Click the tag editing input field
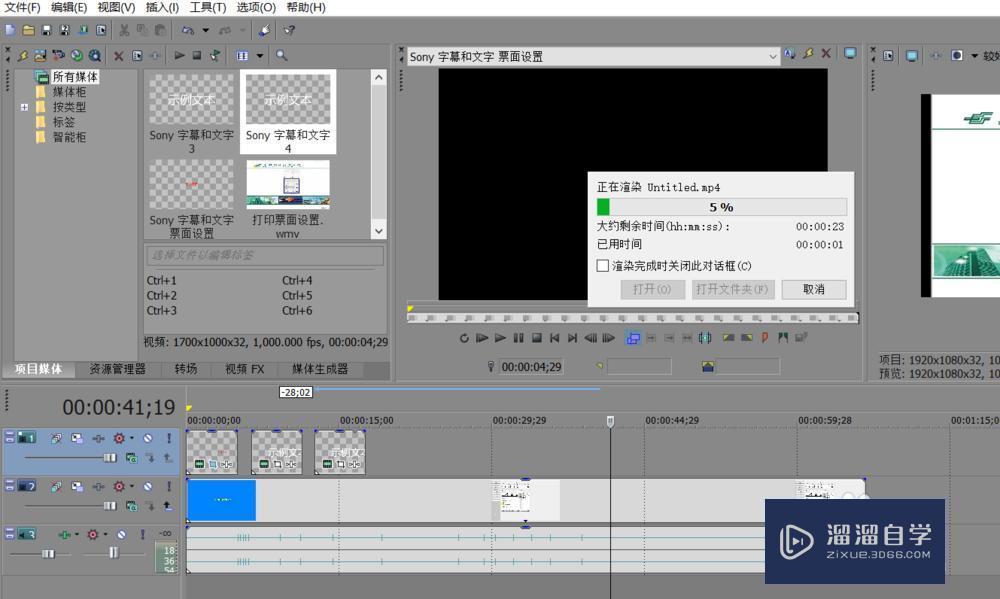This screenshot has height=599, width=1000. tap(265, 255)
